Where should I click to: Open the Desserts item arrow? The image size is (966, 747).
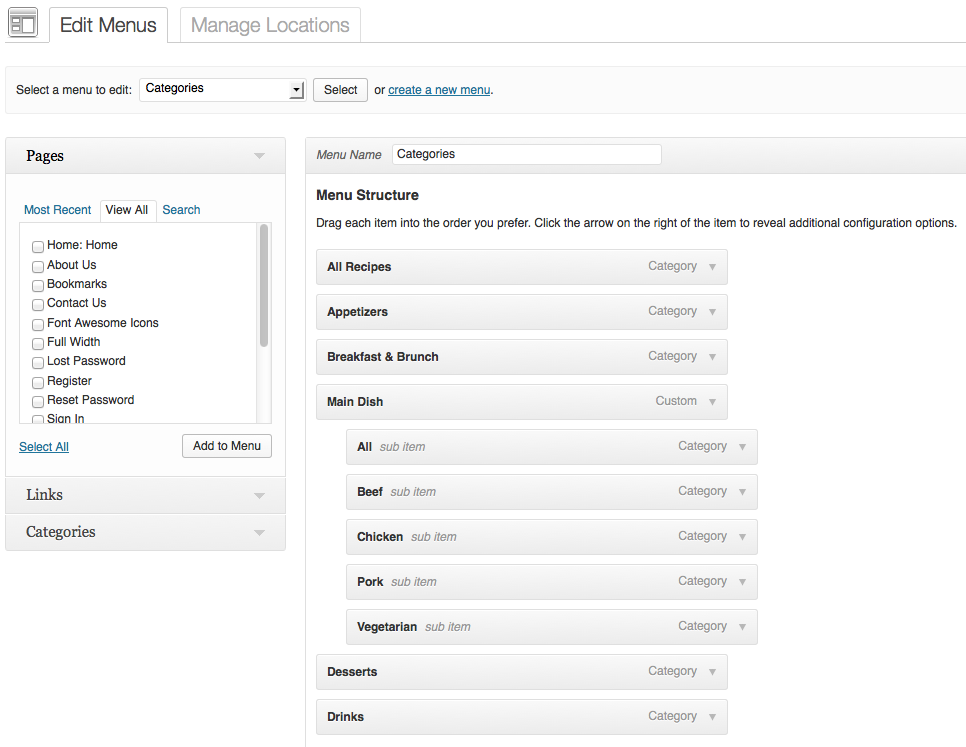712,672
